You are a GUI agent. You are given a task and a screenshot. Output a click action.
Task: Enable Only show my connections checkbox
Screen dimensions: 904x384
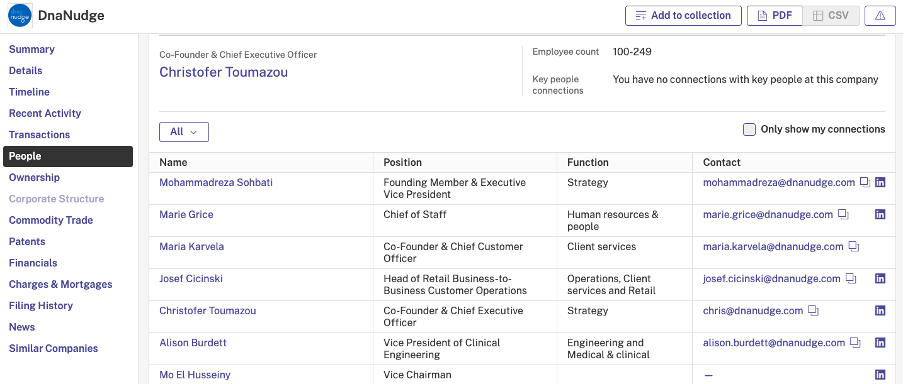(749, 129)
